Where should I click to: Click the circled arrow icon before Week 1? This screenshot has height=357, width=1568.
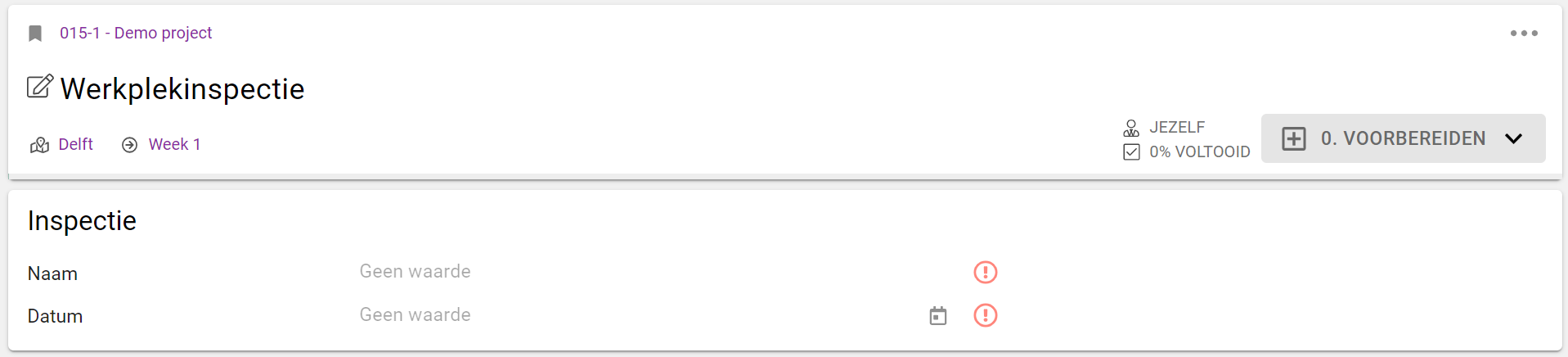129,145
